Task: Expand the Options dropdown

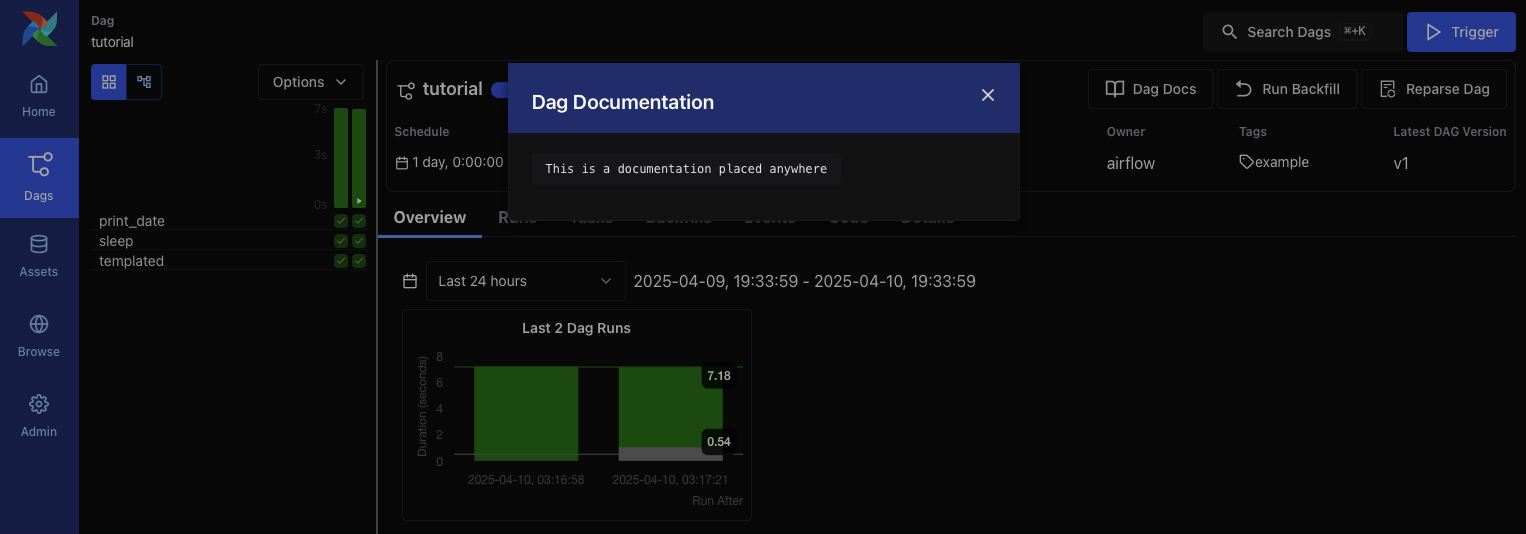Action: coord(310,82)
